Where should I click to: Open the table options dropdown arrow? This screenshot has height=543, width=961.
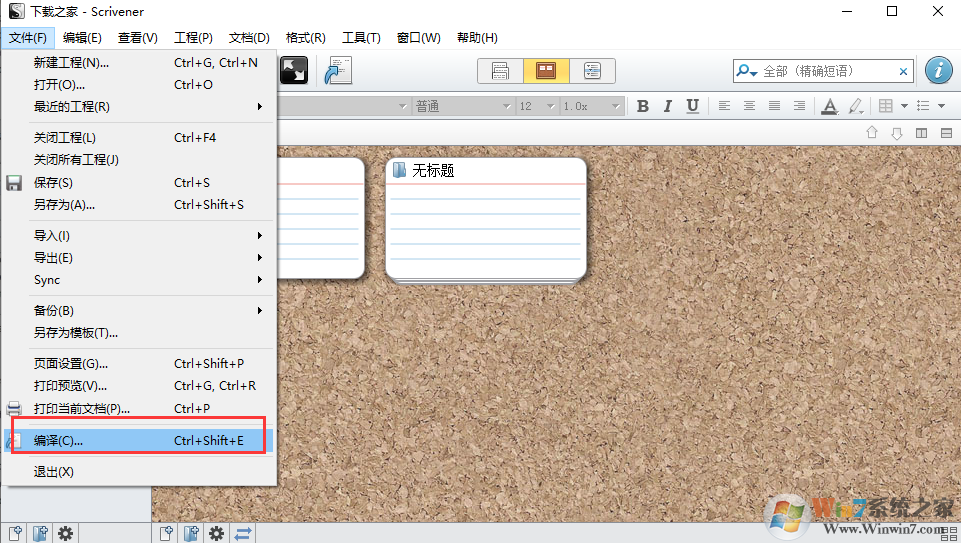click(x=904, y=106)
